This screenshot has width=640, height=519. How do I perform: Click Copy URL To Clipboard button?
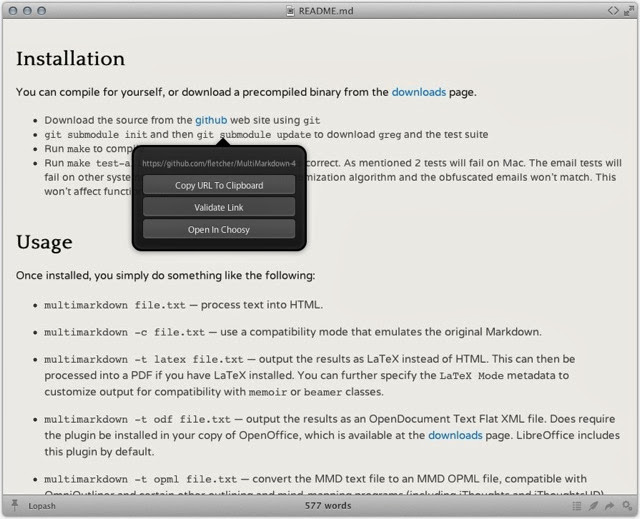pyautogui.click(x=219, y=185)
